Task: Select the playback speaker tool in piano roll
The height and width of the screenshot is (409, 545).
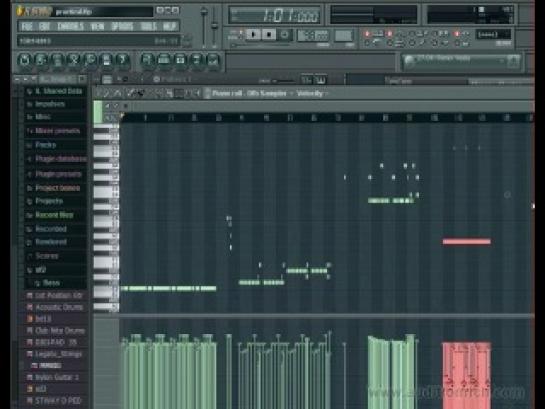Action: pos(197,93)
